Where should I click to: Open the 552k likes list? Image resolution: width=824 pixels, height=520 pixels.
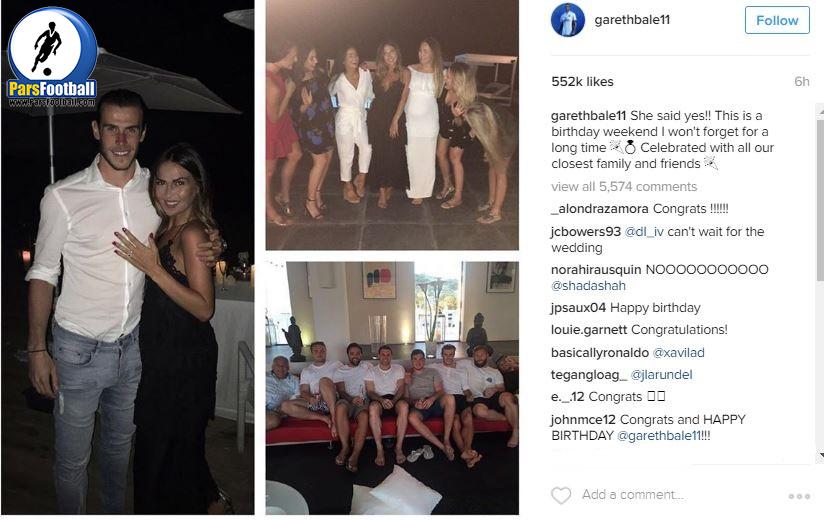point(582,81)
